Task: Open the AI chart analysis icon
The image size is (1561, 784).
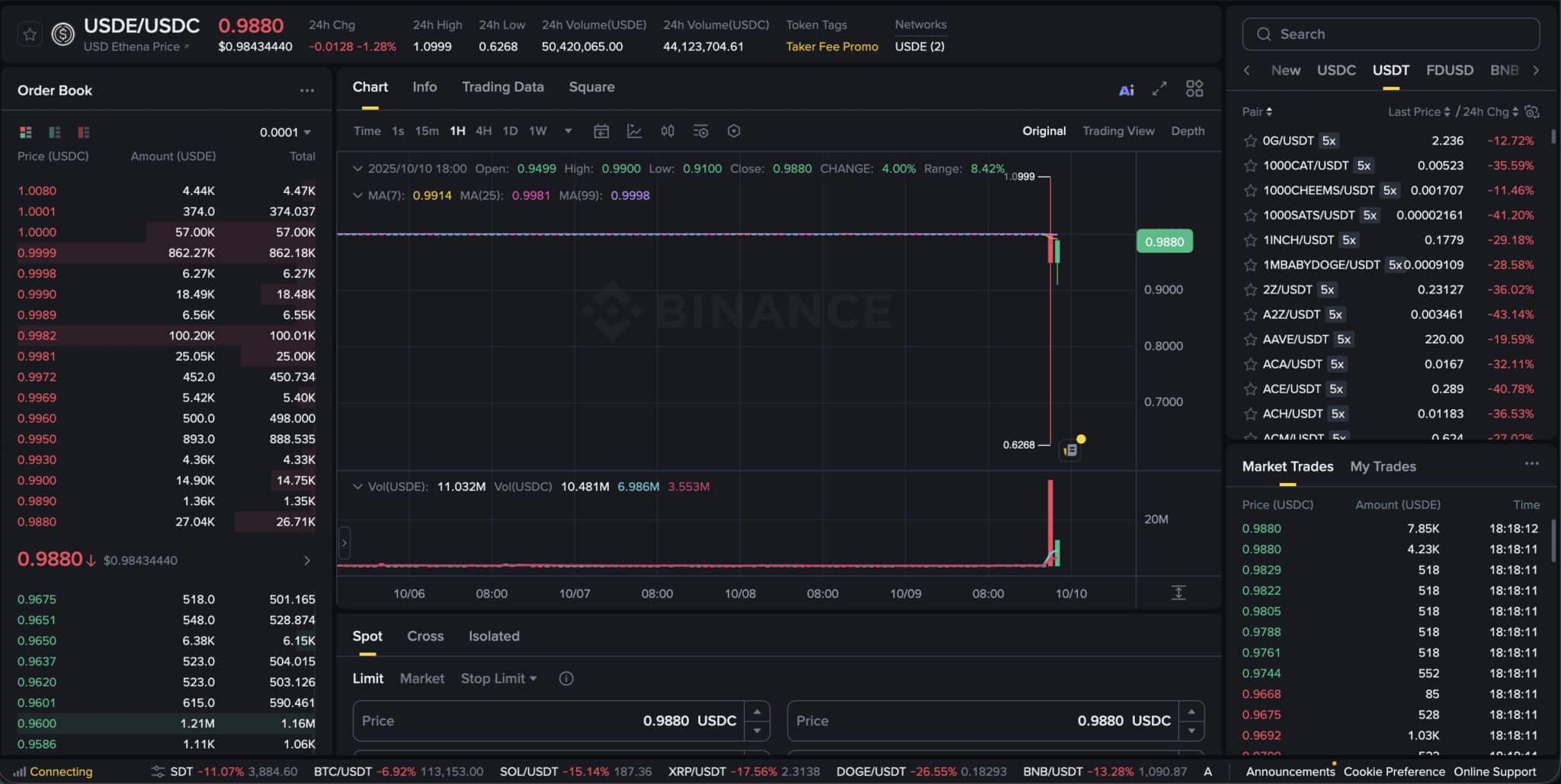Action: tap(1127, 88)
